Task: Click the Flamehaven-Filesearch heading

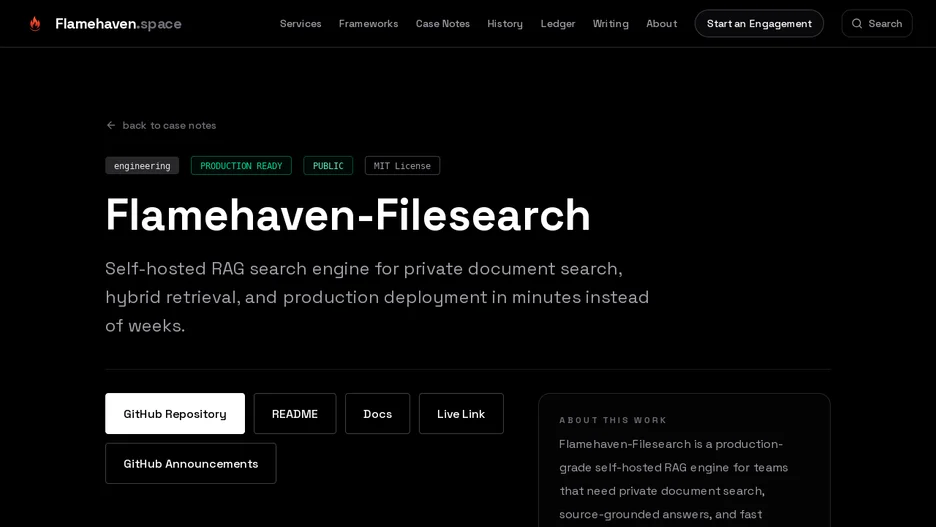Action: (347, 214)
